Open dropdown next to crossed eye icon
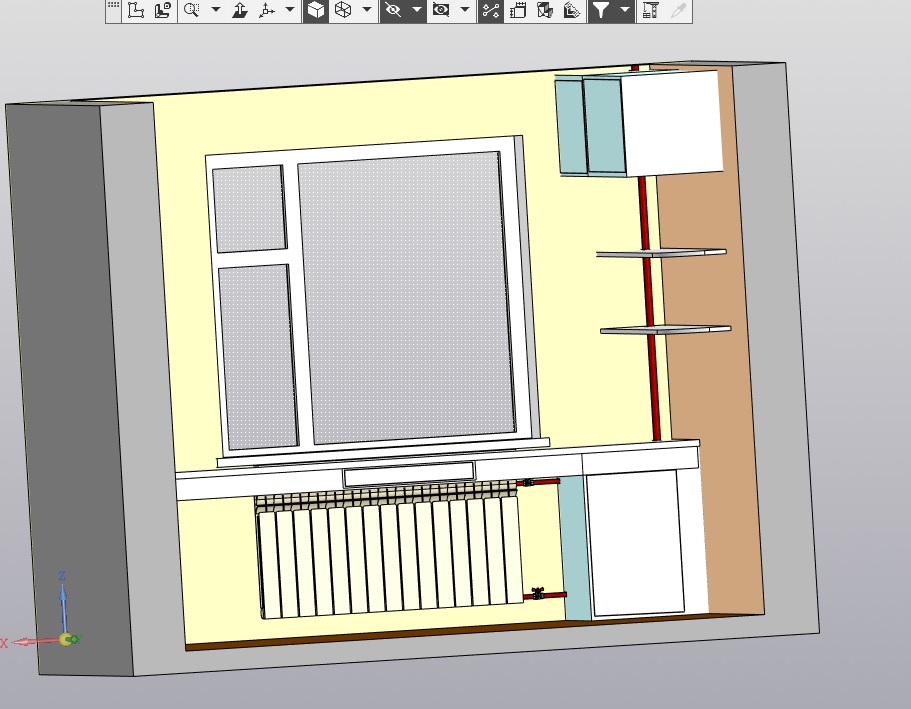The height and width of the screenshot is (709, 911). pyautogui.click(x=416, y=10)
